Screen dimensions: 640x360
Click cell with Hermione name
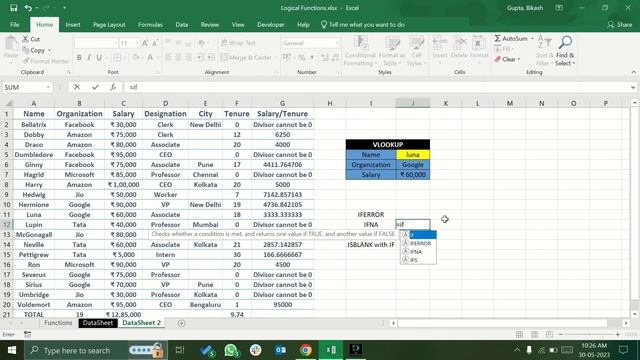pos(33,204)
